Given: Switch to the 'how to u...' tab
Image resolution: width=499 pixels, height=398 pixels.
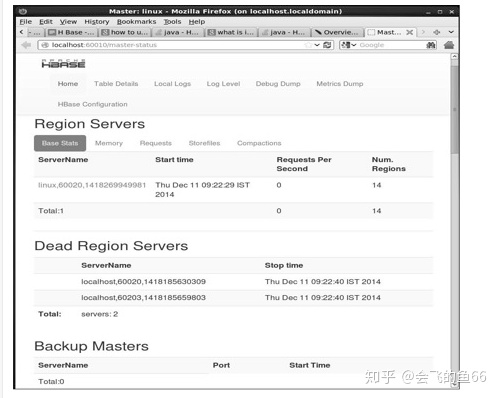Looking at the screenshot, I should 125,32.
